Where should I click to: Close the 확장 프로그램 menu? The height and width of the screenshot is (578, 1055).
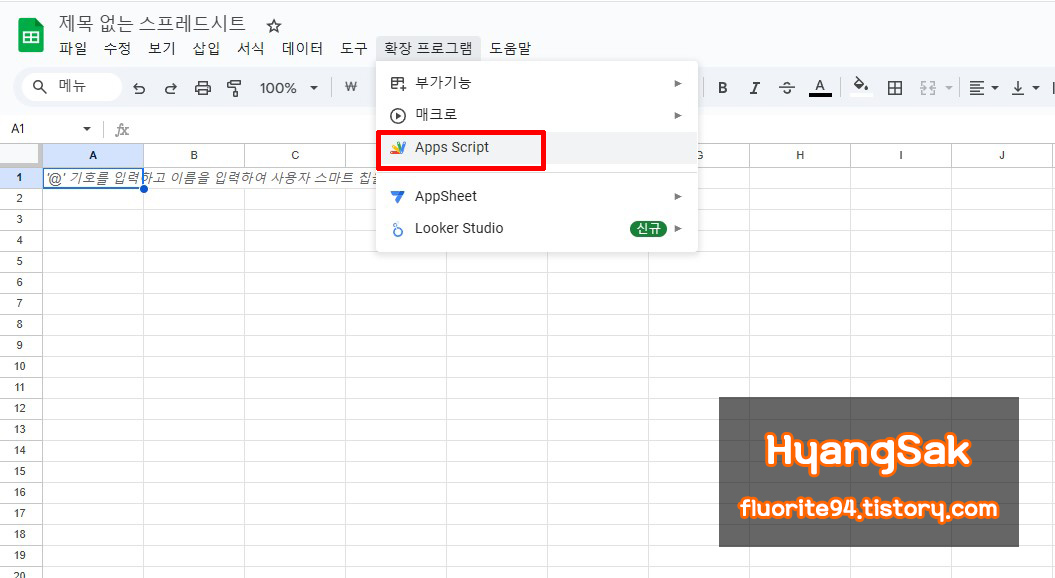428,48
